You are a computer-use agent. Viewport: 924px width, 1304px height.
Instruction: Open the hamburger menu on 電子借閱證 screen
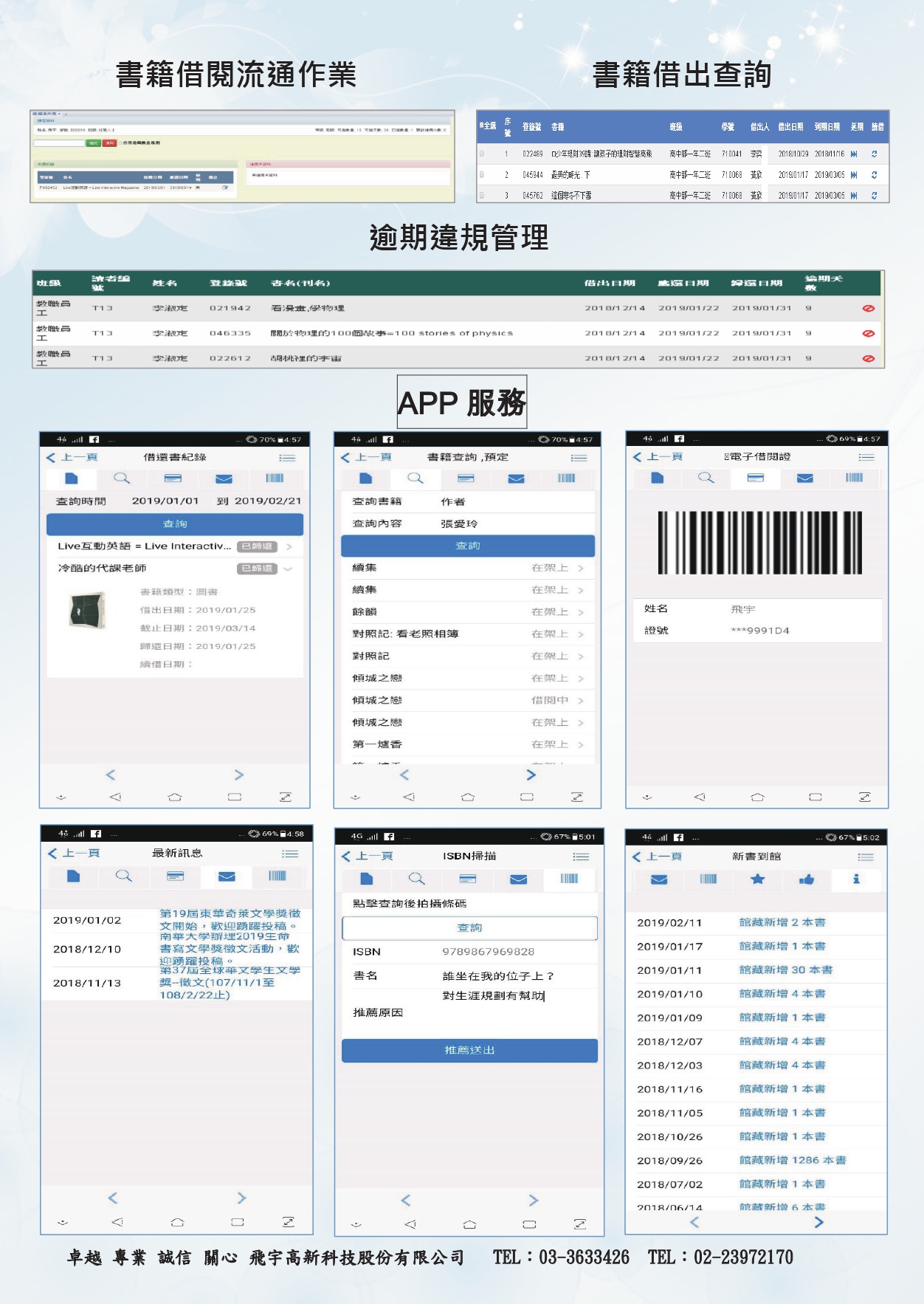[x=866, y=457]
